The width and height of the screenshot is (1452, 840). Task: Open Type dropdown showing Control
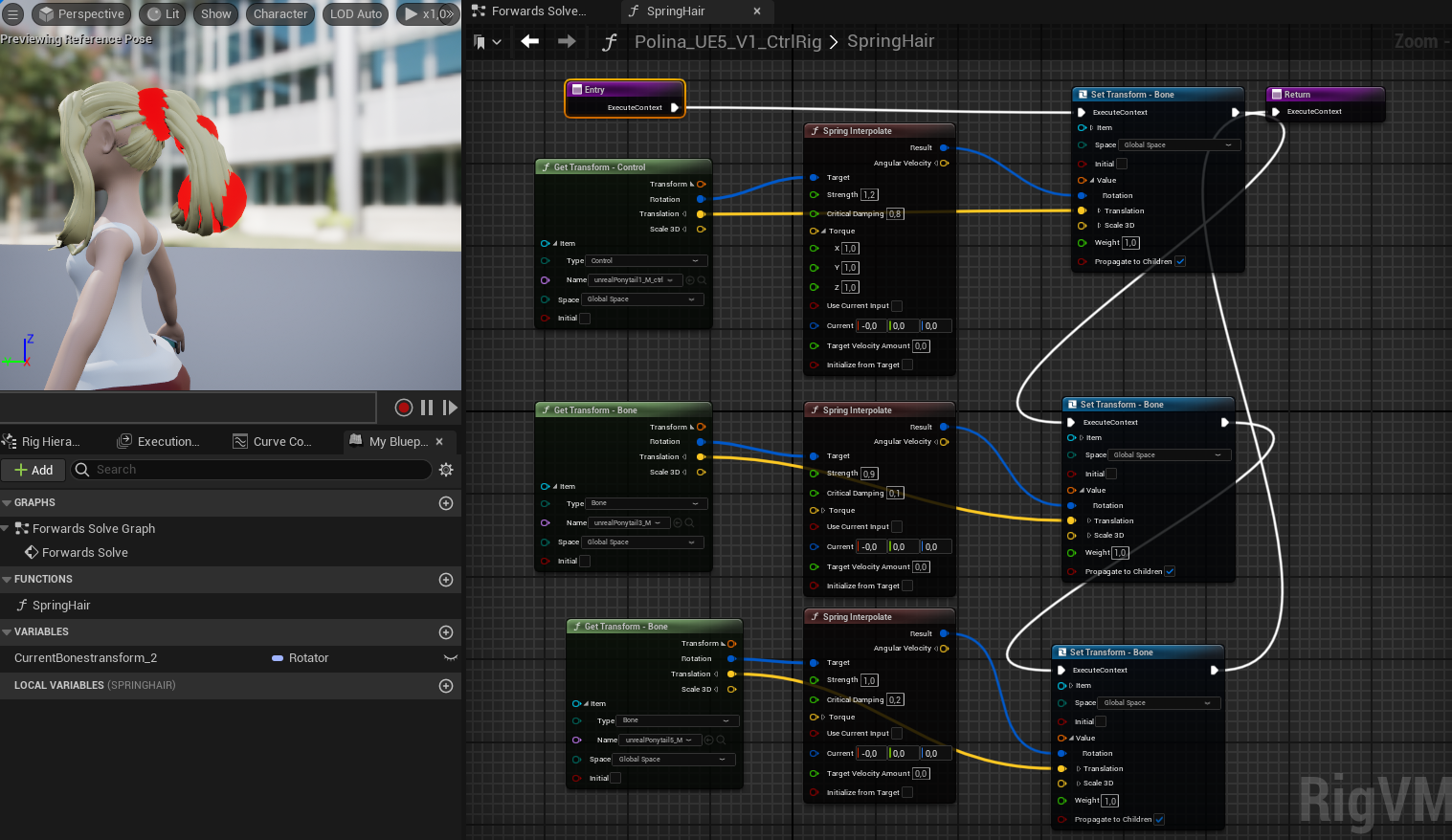646,260
